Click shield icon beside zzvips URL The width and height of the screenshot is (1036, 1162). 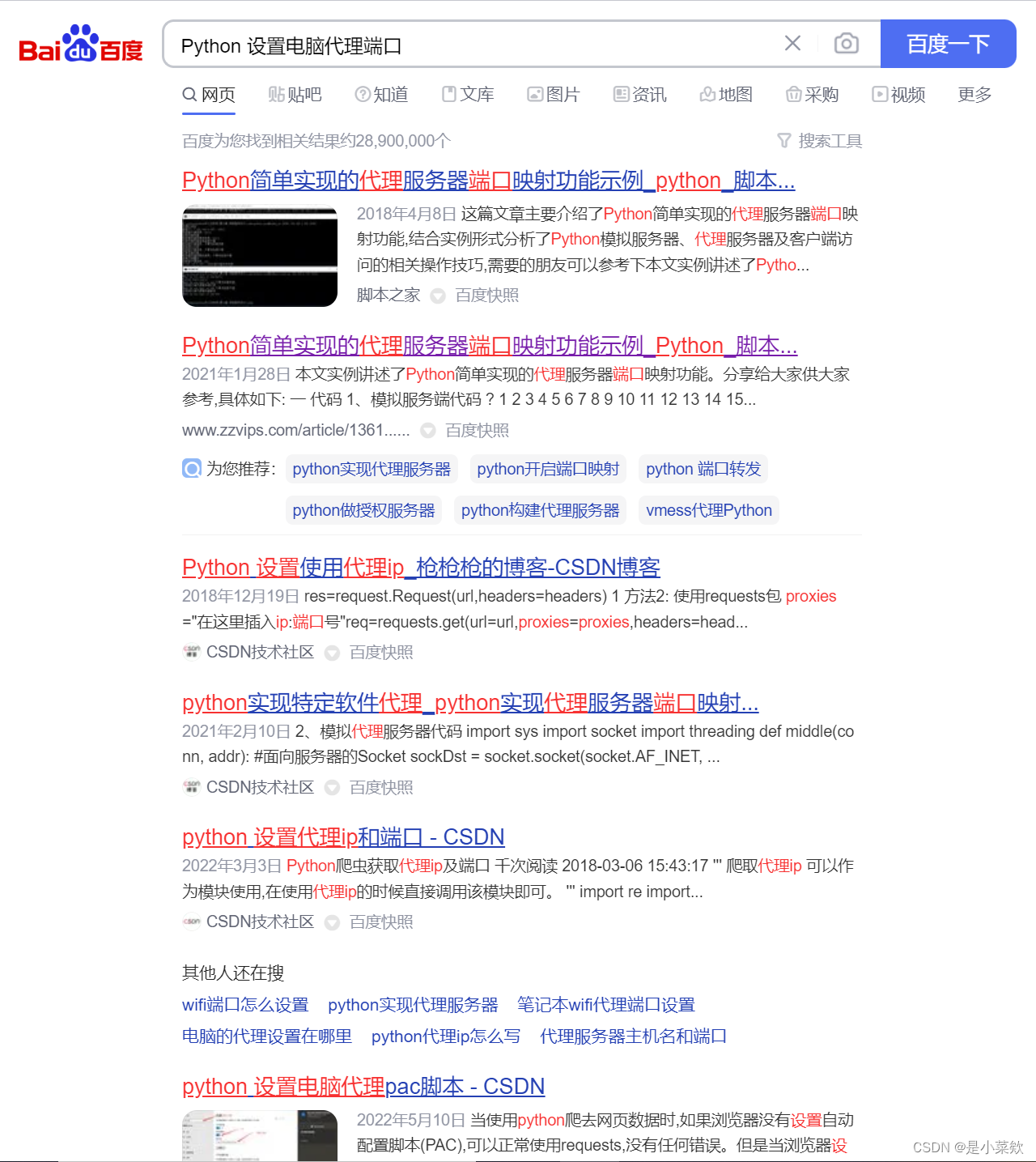(x=428, y=431)
